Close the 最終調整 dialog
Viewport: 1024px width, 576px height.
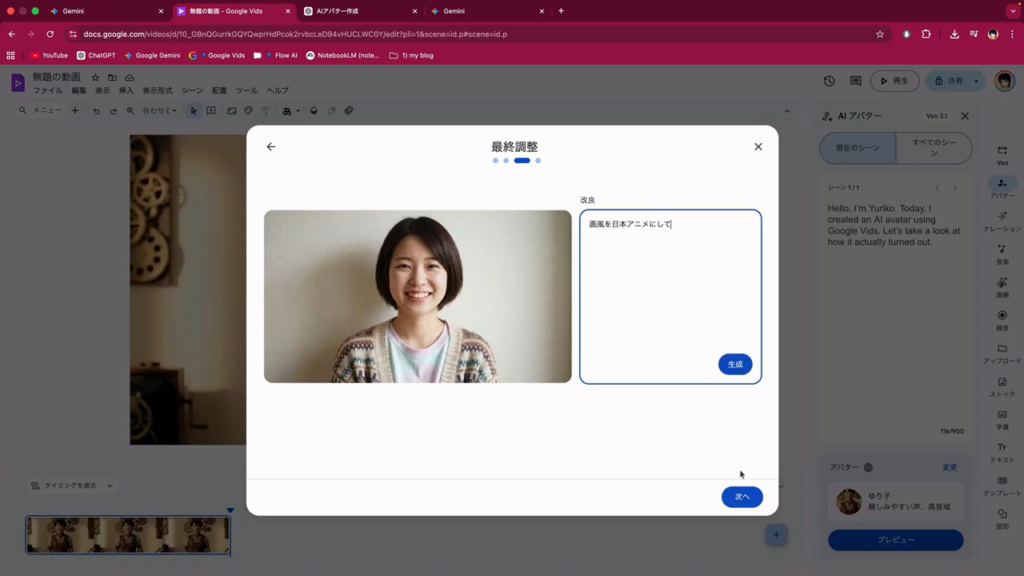point(758,147)
